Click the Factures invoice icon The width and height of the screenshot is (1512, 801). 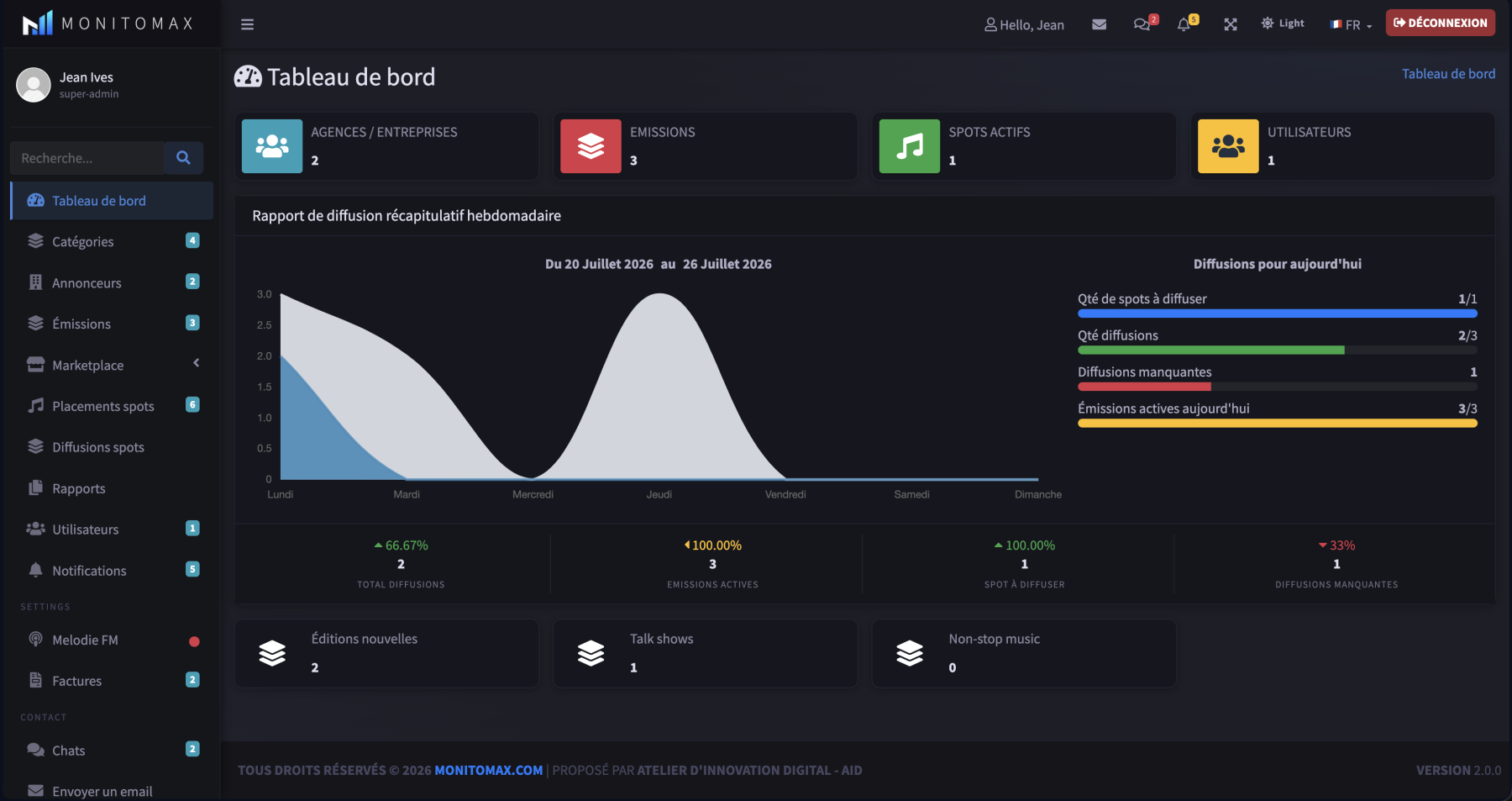(x=35, y=681)
